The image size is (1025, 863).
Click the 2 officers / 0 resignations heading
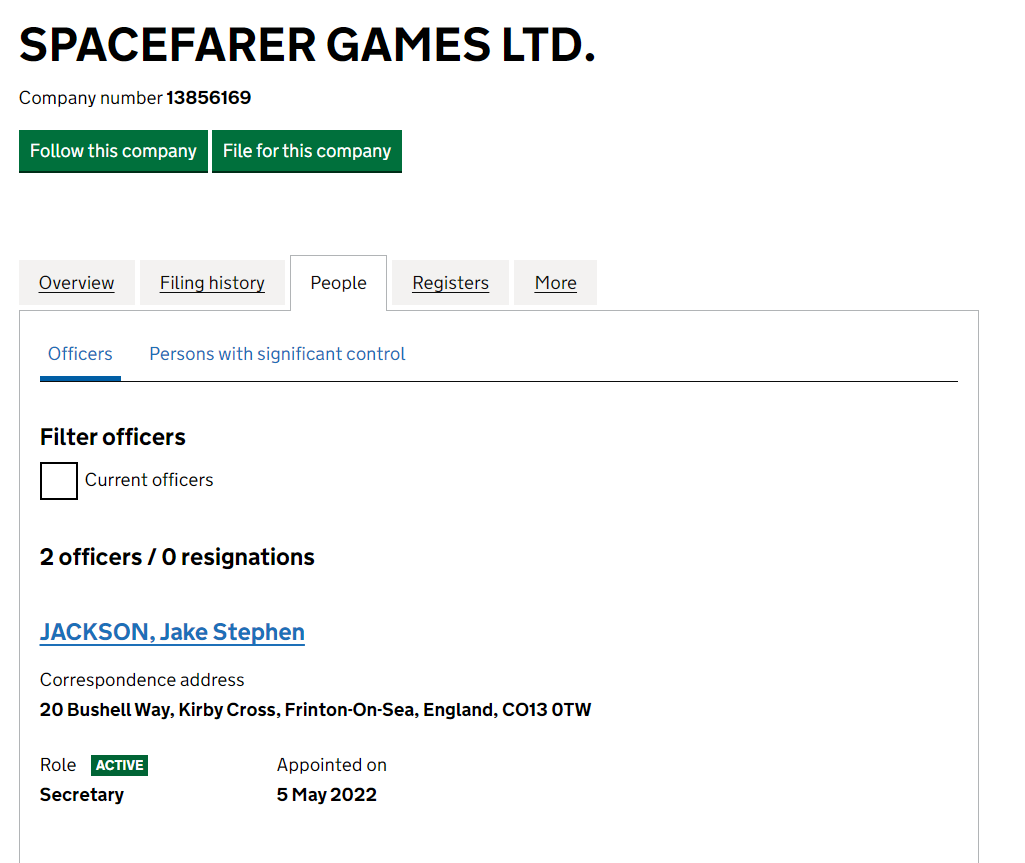[177, 557]
